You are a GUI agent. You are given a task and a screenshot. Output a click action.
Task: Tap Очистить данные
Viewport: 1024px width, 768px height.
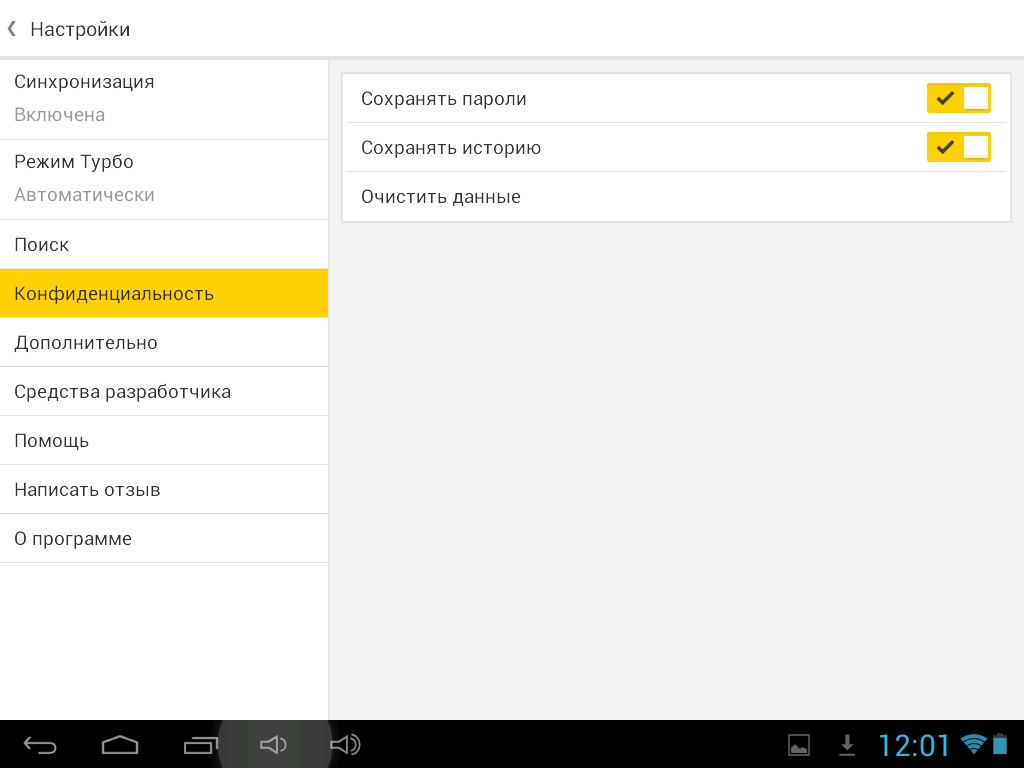676,197
